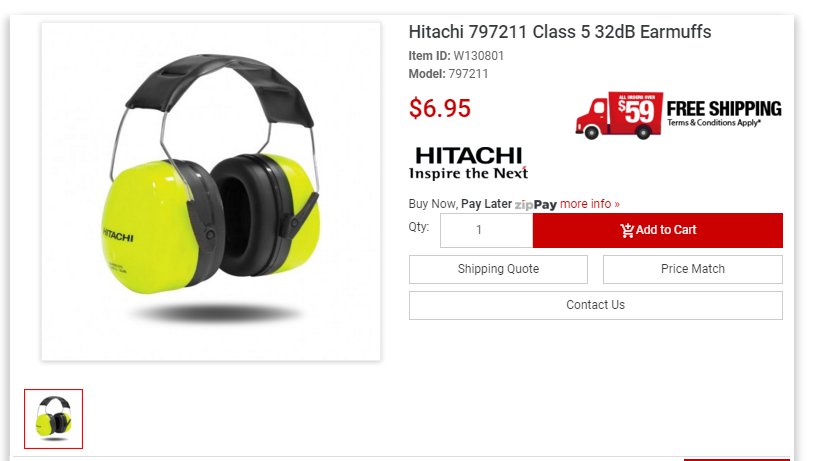Click the Terms & Conditions Apply text
820x461 pixels.
pos(714,123)
